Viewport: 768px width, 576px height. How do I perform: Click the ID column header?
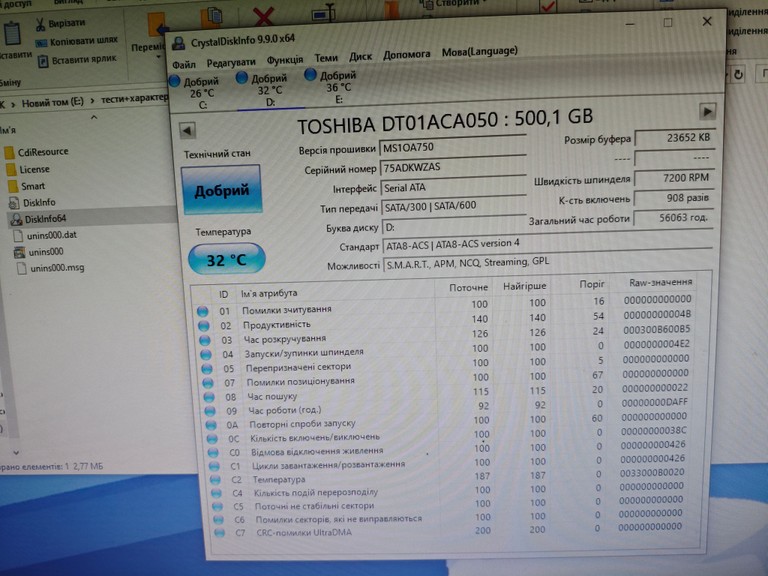point(223,294)
